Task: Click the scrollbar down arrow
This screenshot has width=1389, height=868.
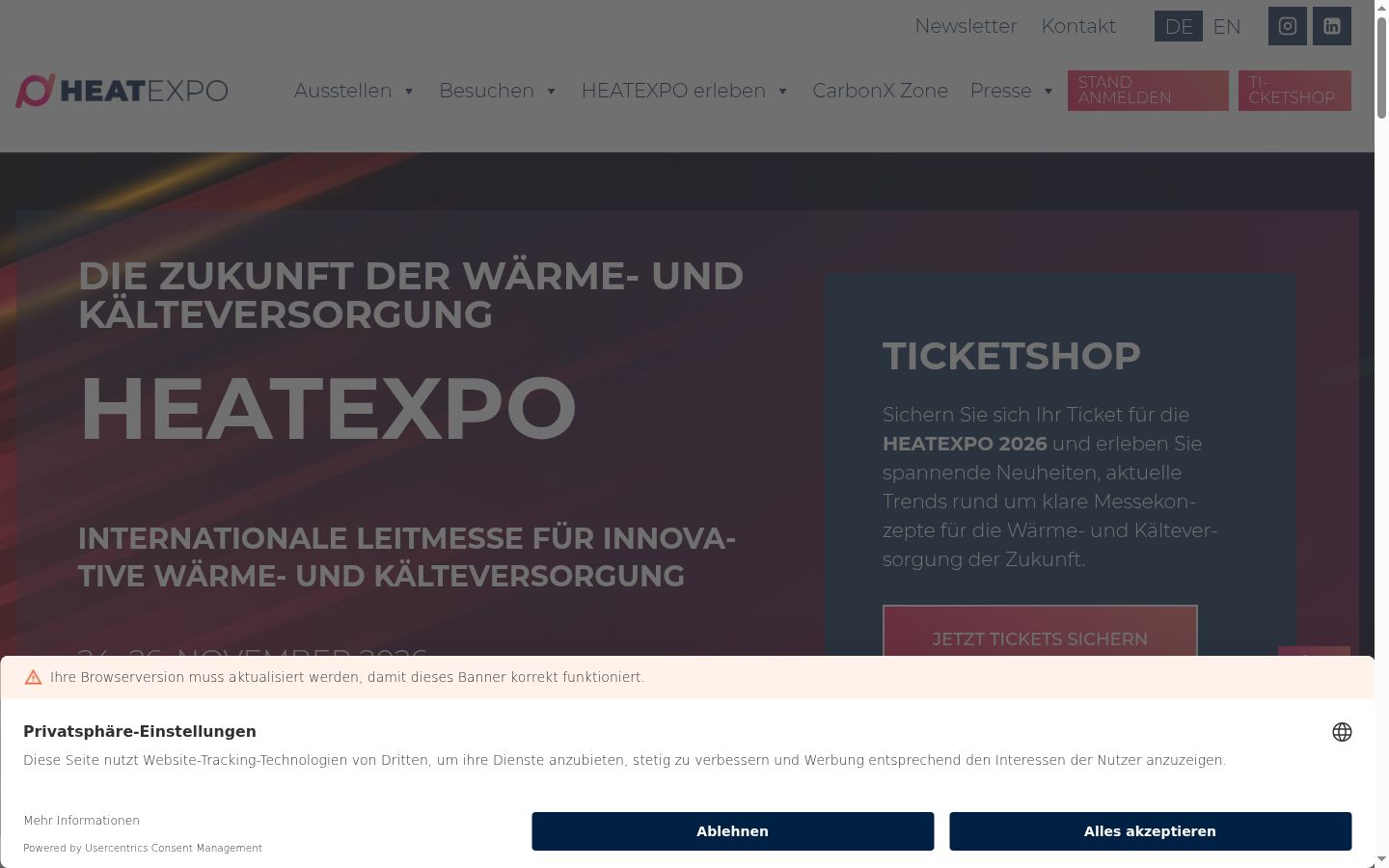Action: tap(1381, 859)
